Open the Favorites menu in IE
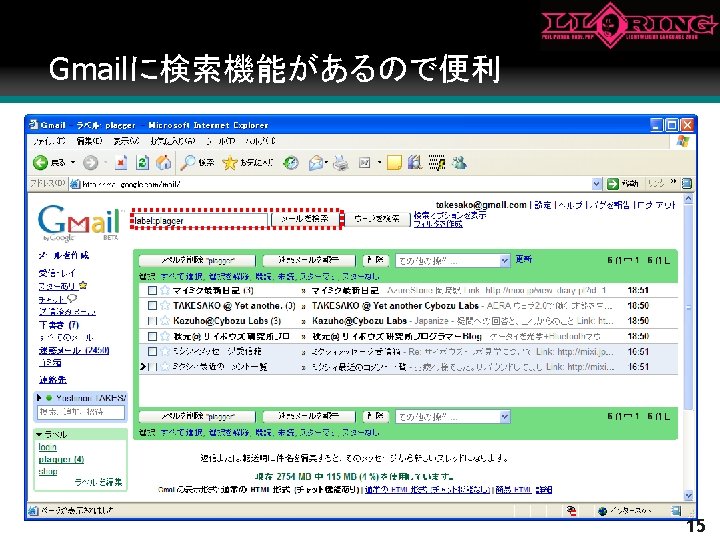The image size is (720, 540). pos(172,141)
